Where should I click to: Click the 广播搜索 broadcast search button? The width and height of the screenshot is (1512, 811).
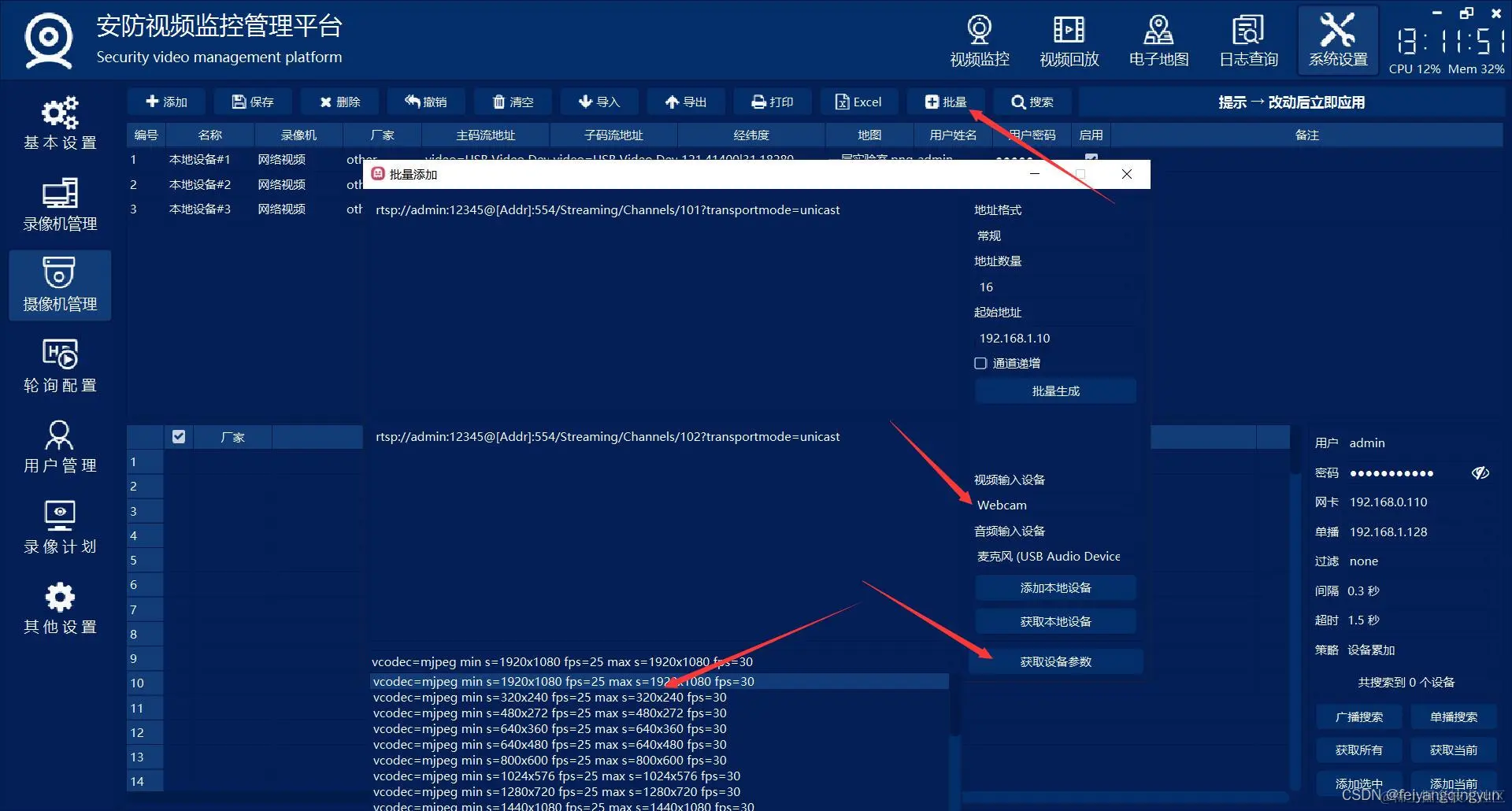(x=1359, y=717)
